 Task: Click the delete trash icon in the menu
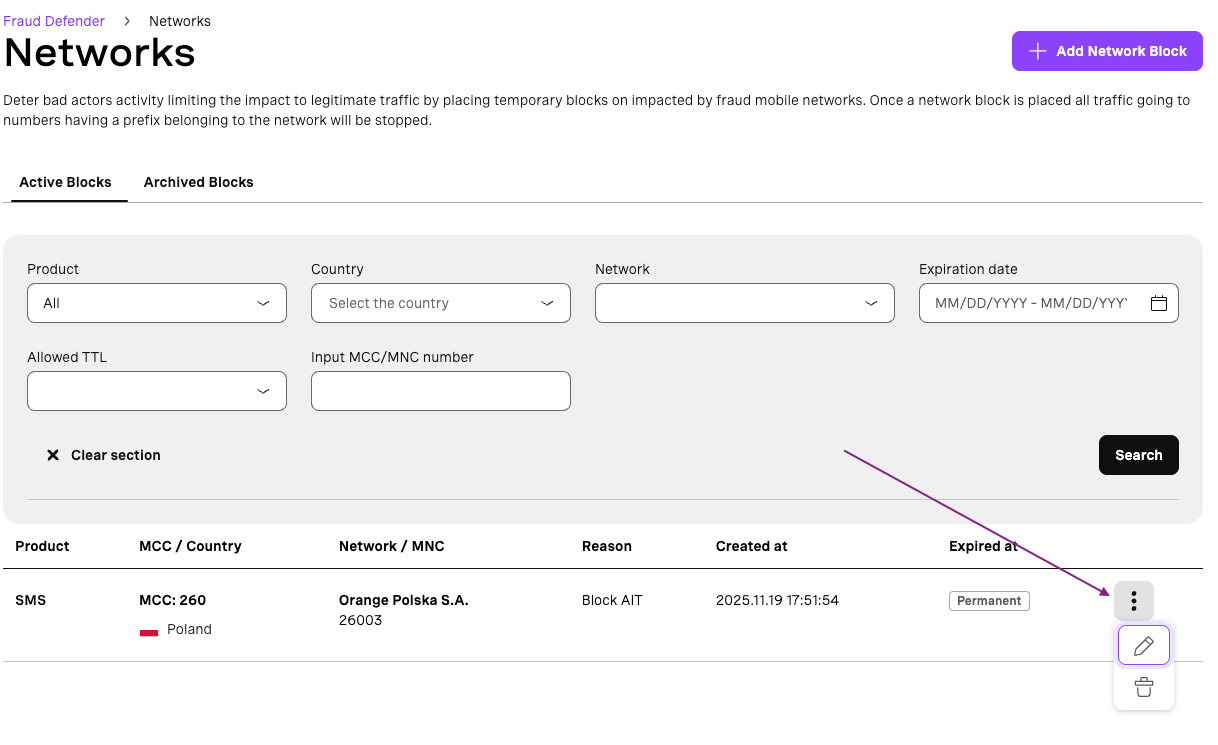[1143, 687]
